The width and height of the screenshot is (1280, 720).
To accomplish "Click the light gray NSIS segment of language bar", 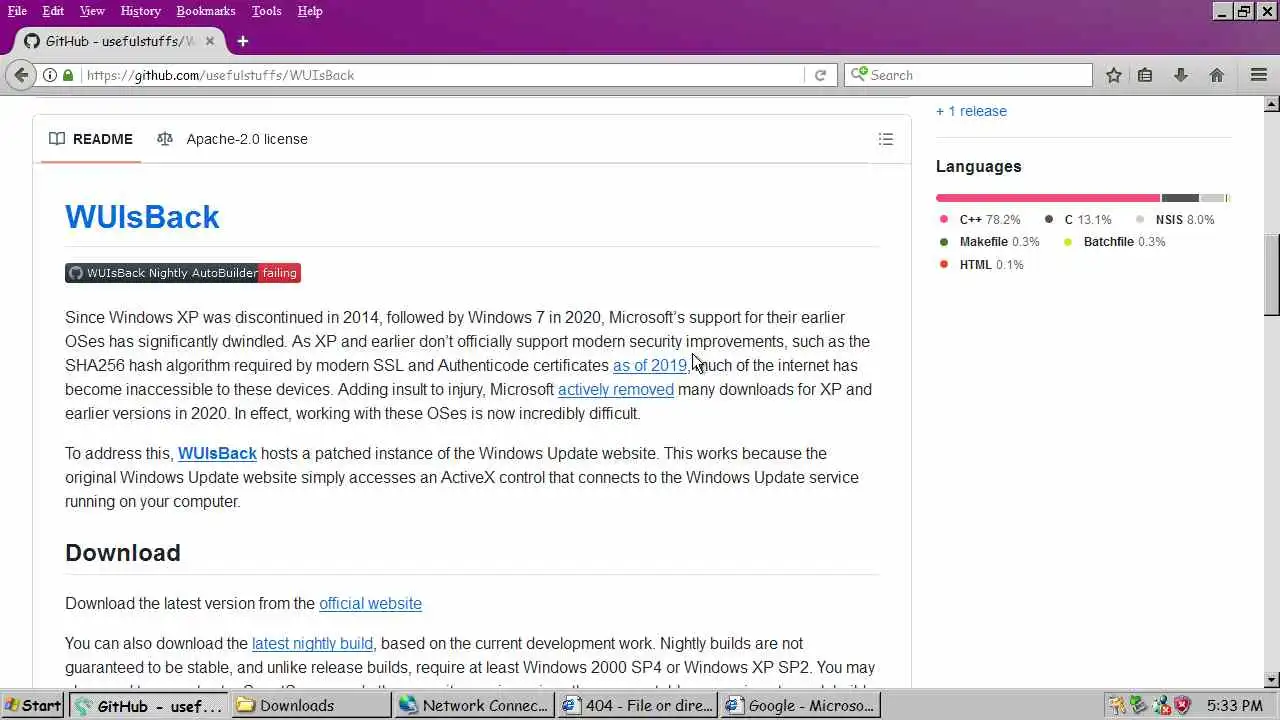I will click(1212, 198).
